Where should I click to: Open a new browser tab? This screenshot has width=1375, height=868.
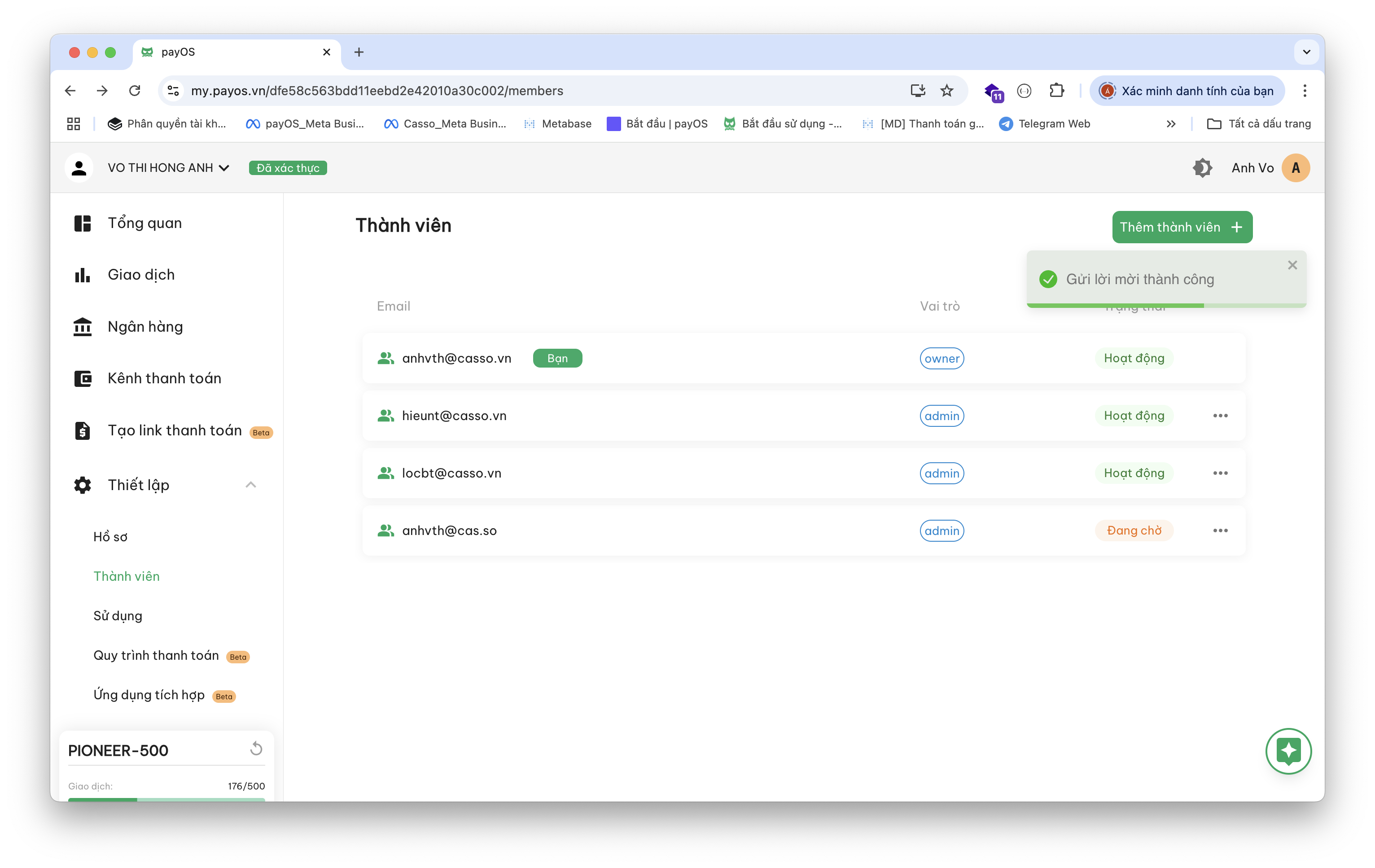coord(359,52)
